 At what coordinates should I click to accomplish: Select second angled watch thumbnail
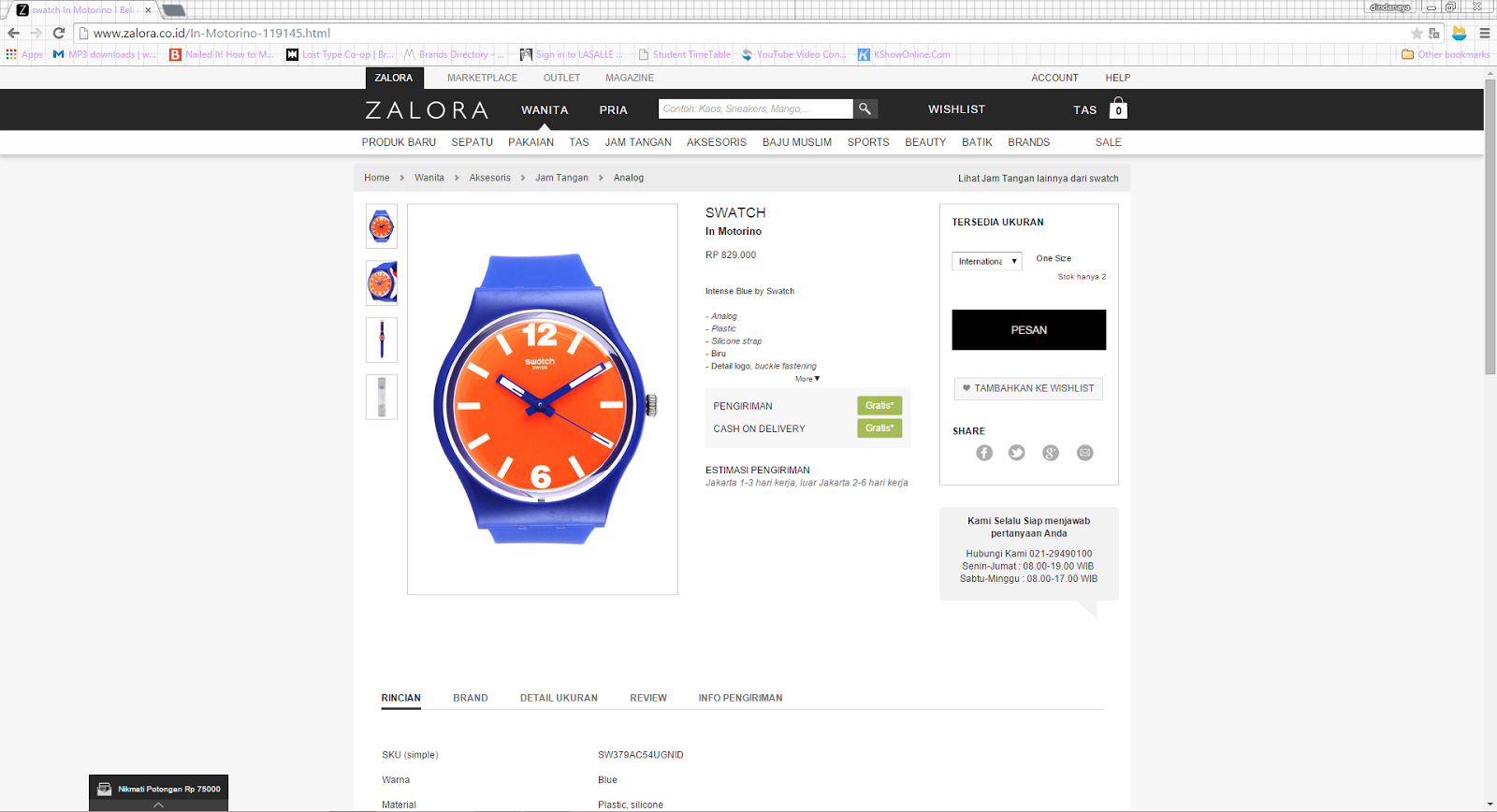point(382,283)
